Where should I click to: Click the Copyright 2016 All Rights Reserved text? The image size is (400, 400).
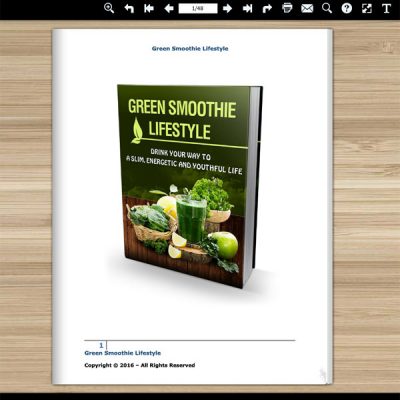pyautogui.click(x=140, y=365)
